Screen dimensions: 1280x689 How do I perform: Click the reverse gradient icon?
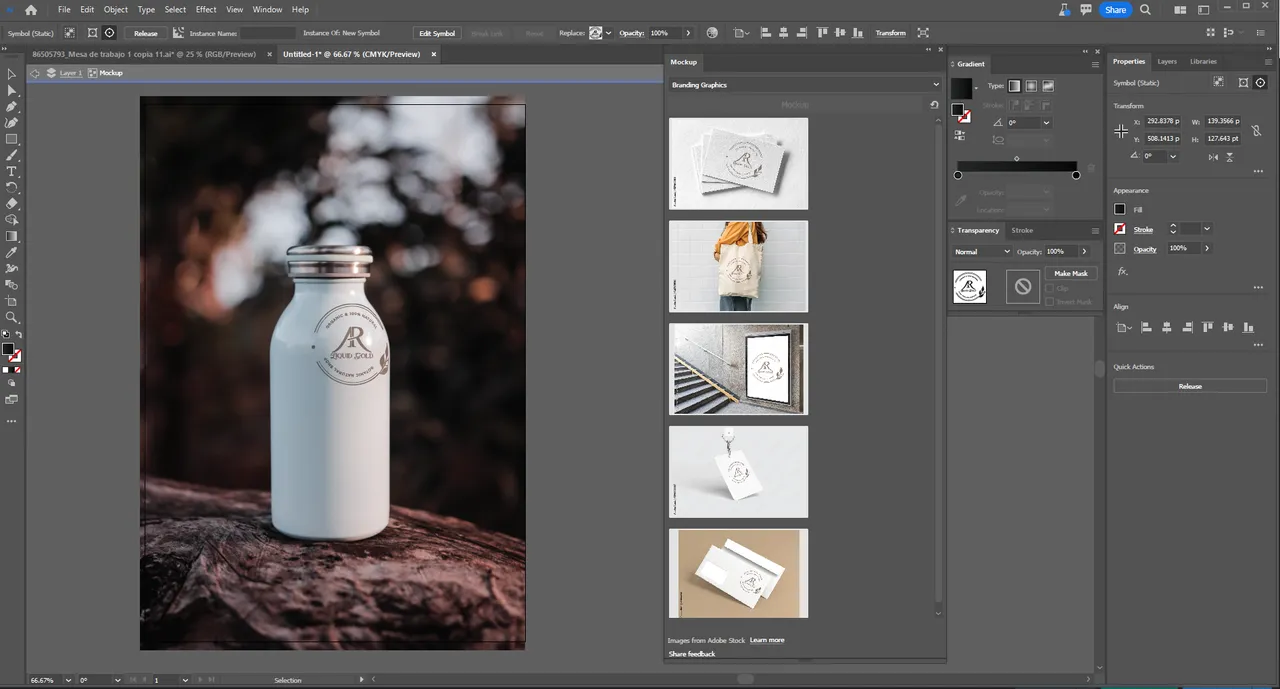959,136
